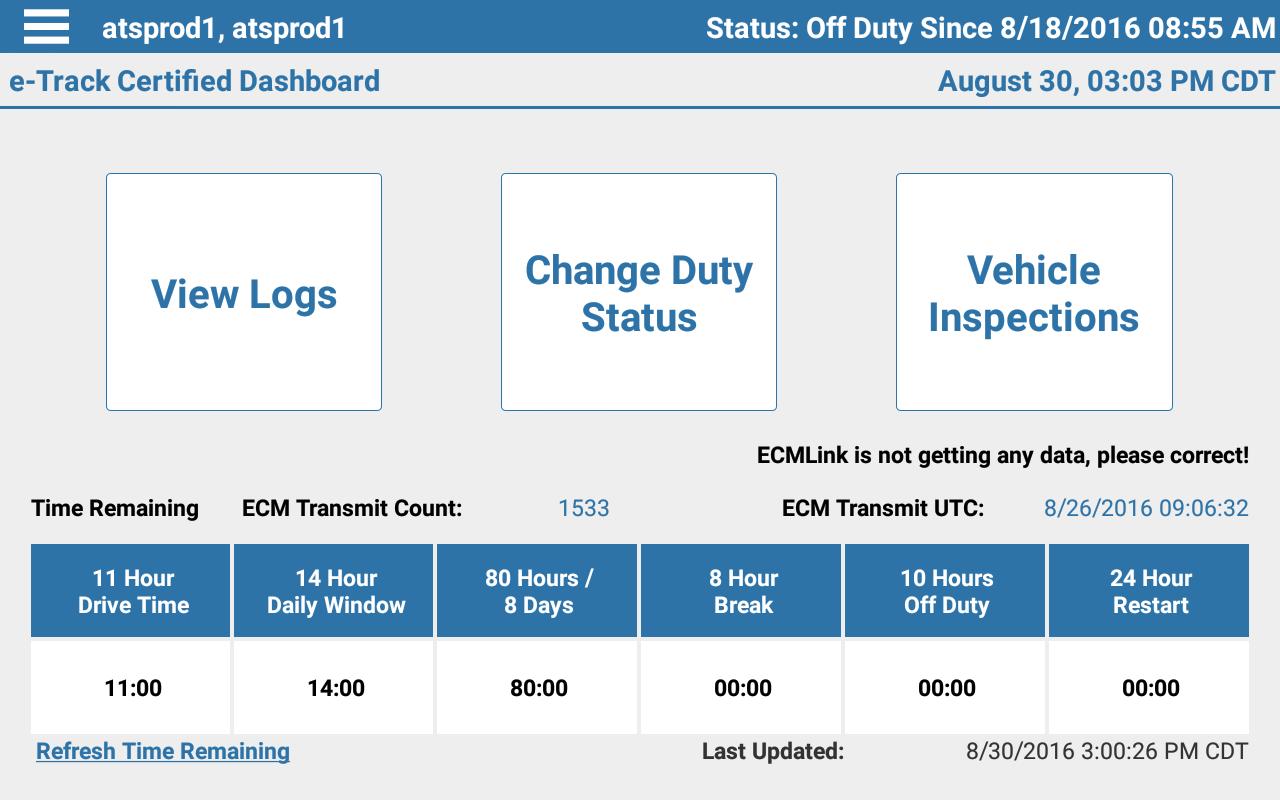The width and height of the screenshot is (1280, 800).
Task: Select the ECM Transmit Count value 1533
Action: tap(585, 508)
